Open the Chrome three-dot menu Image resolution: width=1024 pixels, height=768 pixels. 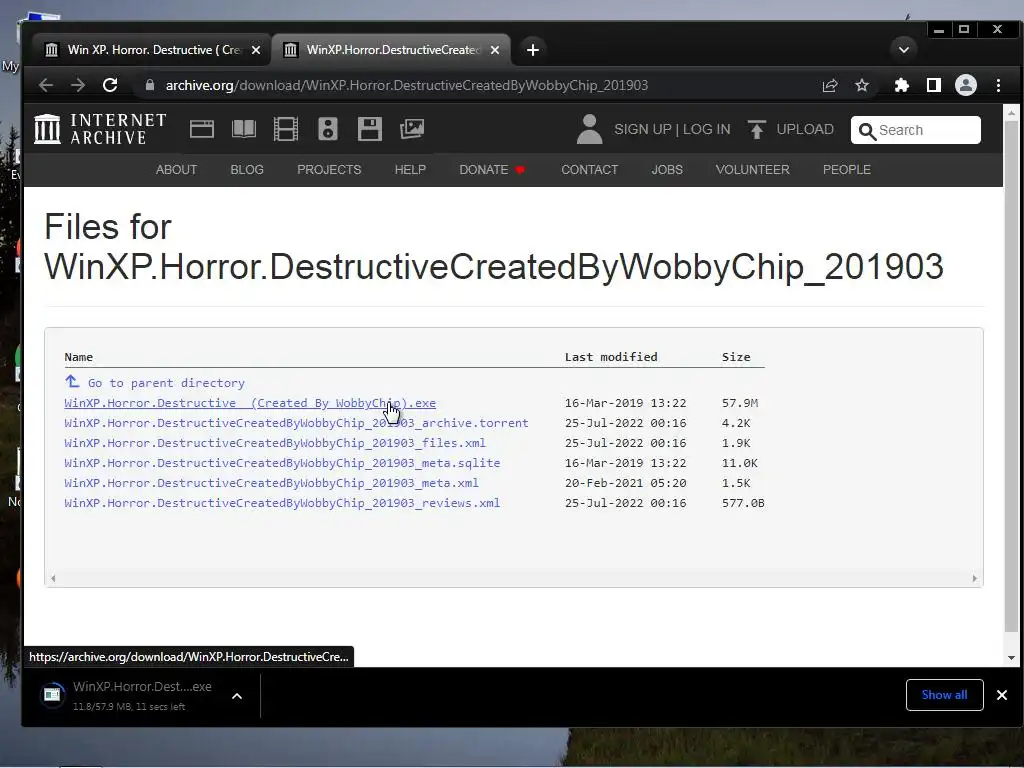coord(999,86)
